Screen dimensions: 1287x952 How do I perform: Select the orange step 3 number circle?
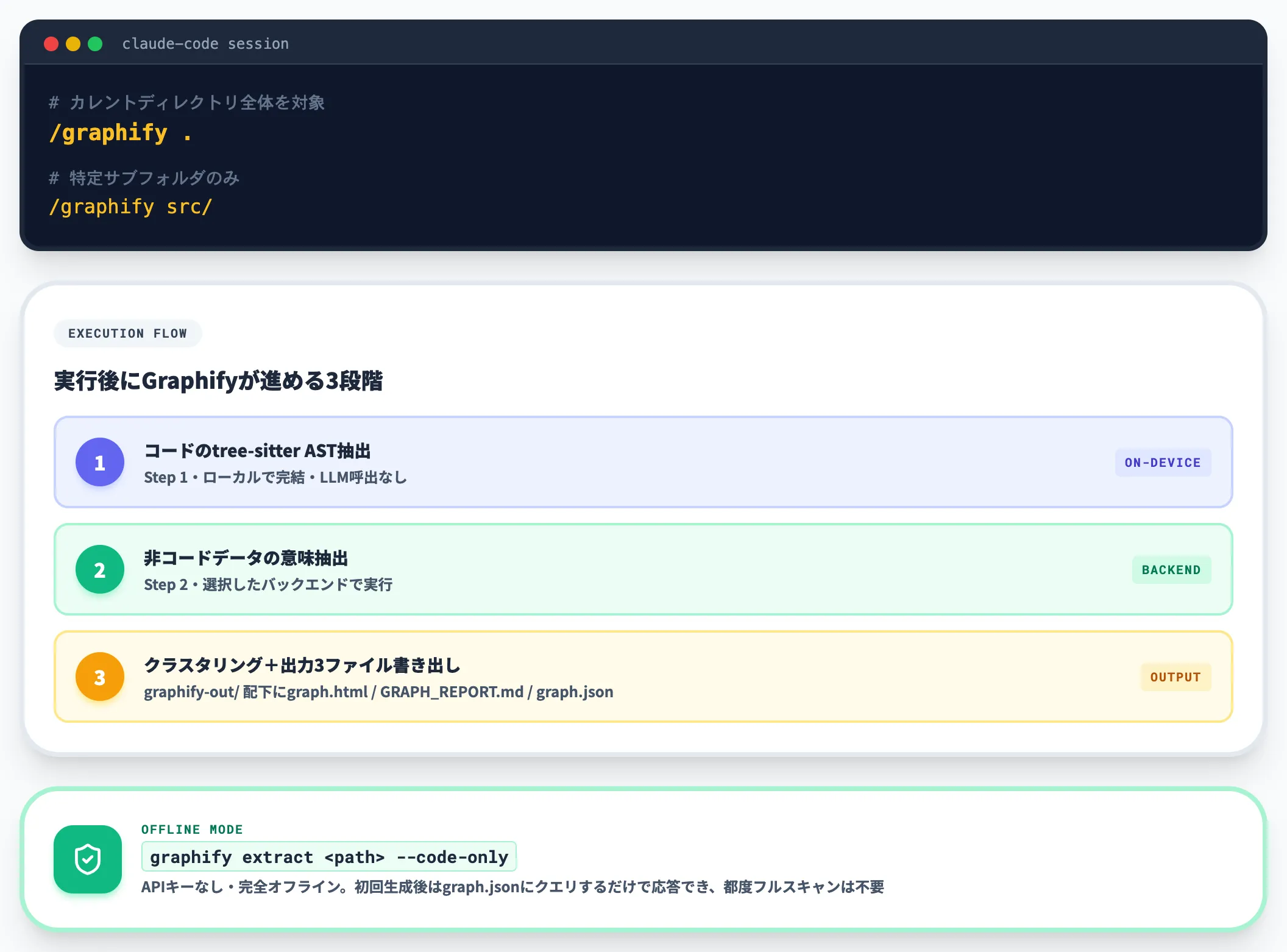pyautogui.click(x=100, y=677)
